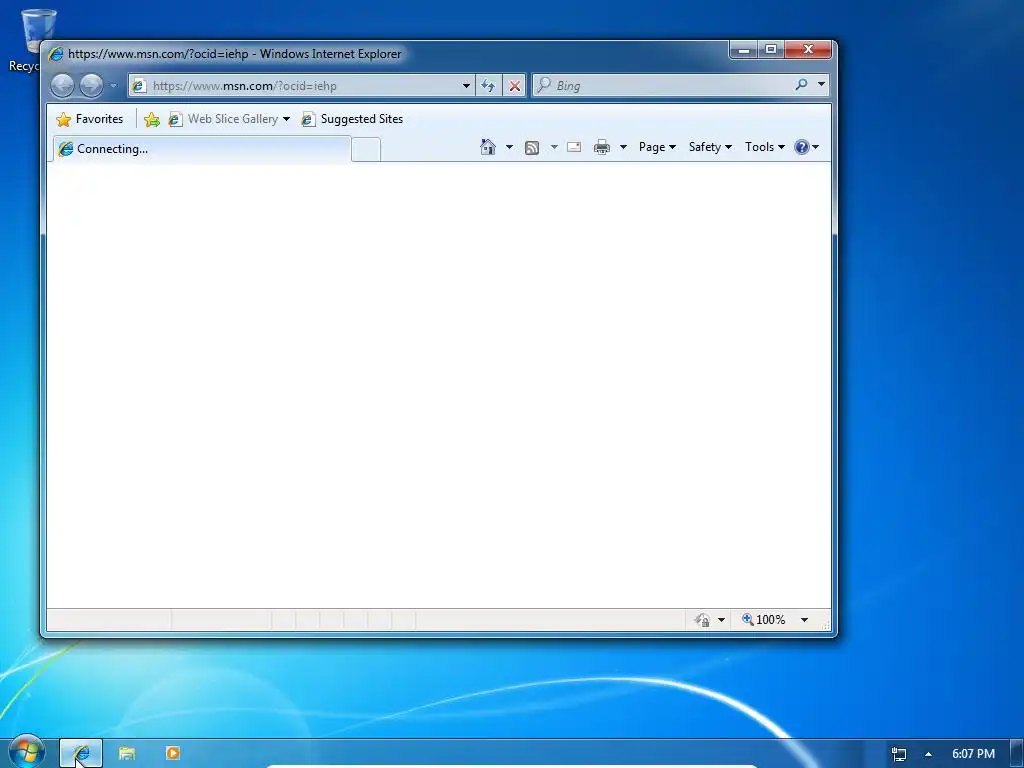This screenshot has width=1024, height=768.
Task: Click the 6:07 PM clock
Action: pos(973,754)
